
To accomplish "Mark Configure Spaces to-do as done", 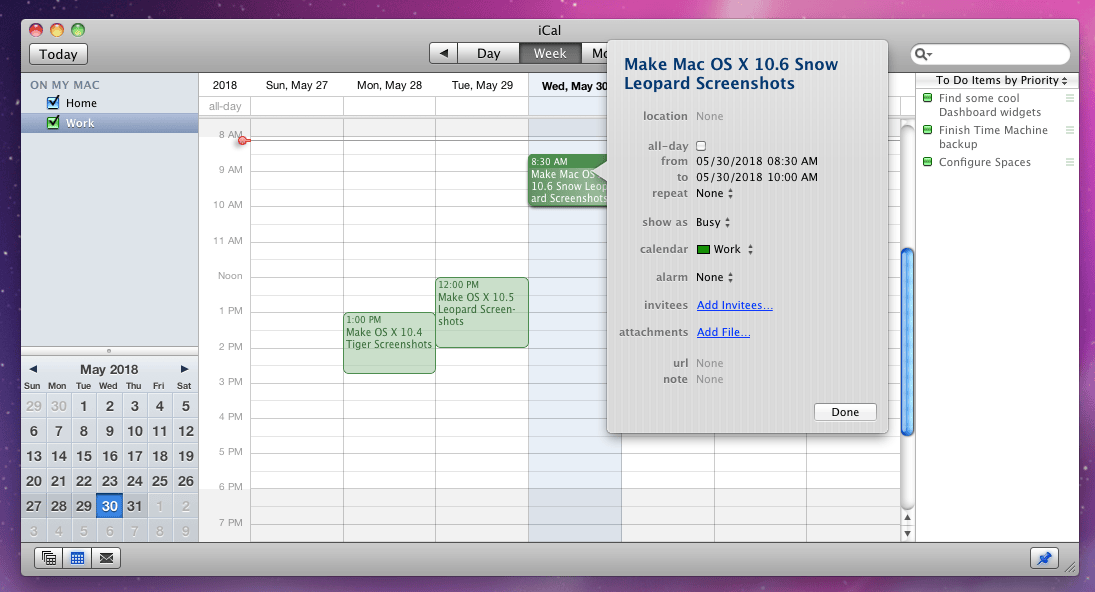I will tap(927, 162).
